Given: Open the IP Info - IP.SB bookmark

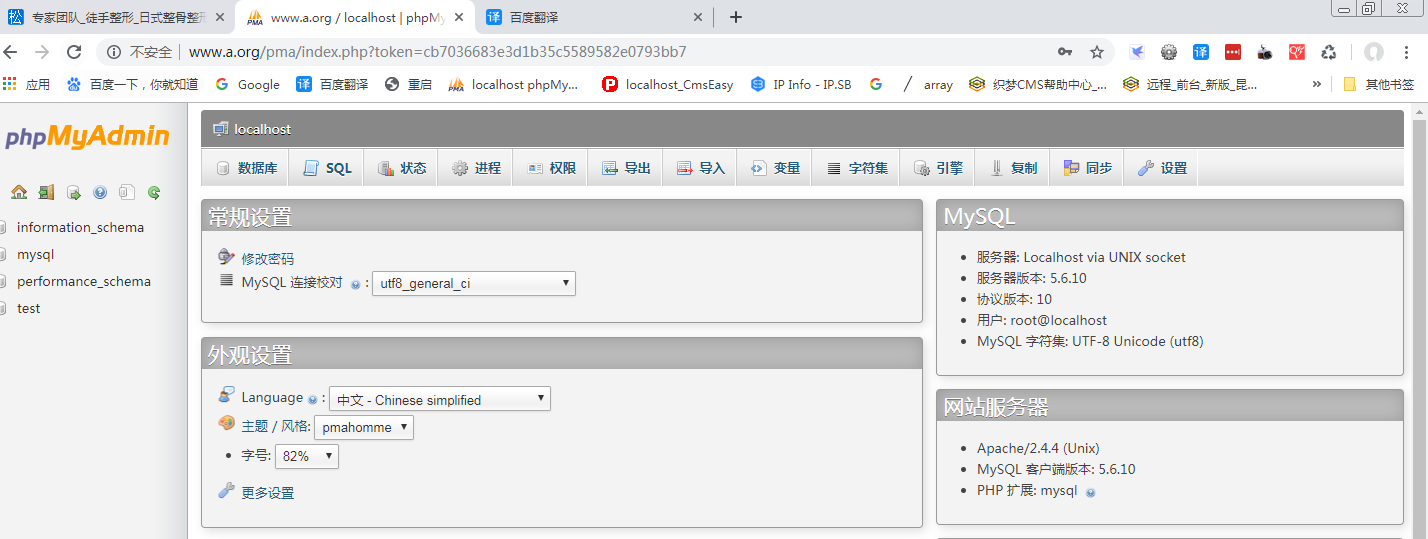Looking at the screenshot, I should 801,85.
